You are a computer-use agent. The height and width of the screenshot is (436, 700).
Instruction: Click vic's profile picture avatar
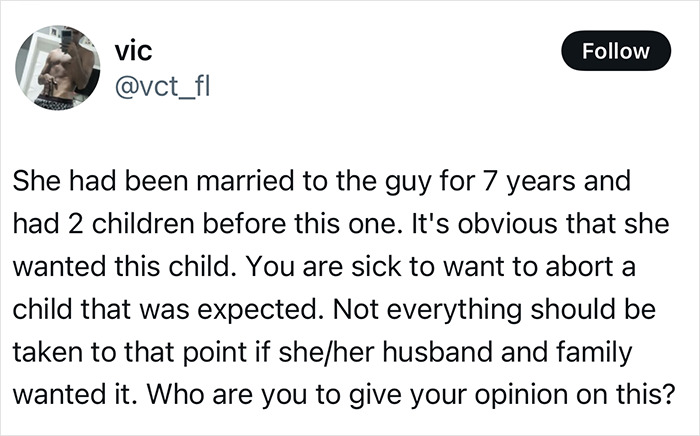[56, 68]
